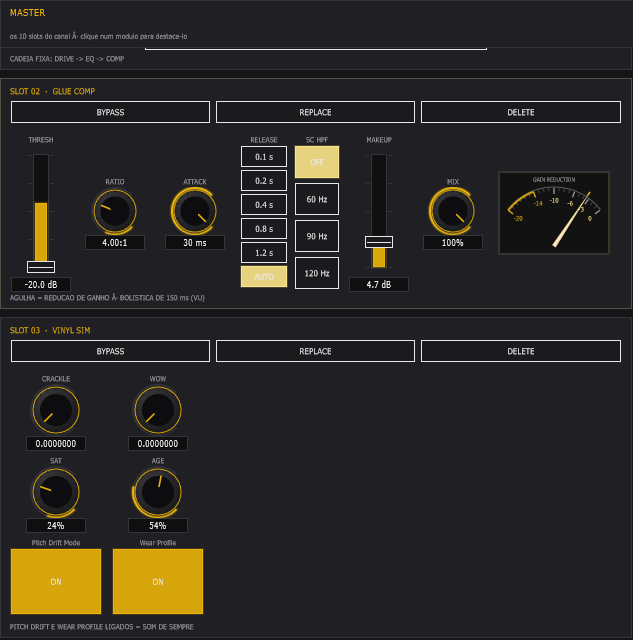
Task: Delete the Slot 03 Vinyl Sim module
Action: point(521,351)
